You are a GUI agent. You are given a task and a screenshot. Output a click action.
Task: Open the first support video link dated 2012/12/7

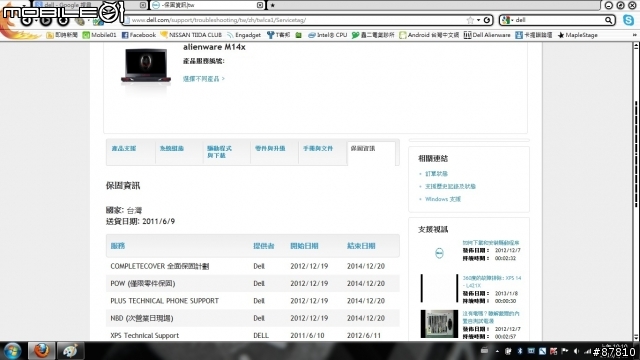point(491,243)
